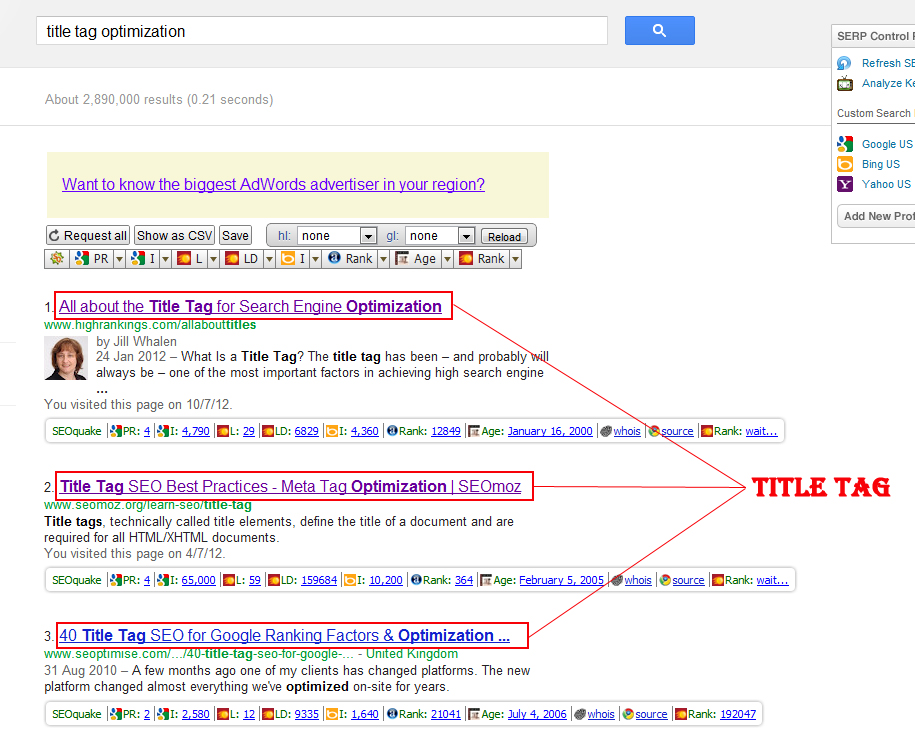Expand the Google PR parameter dropdown arrow
The width and height of the screenshot is (915, 744).
pyautogui.click(x=119, y=259)
